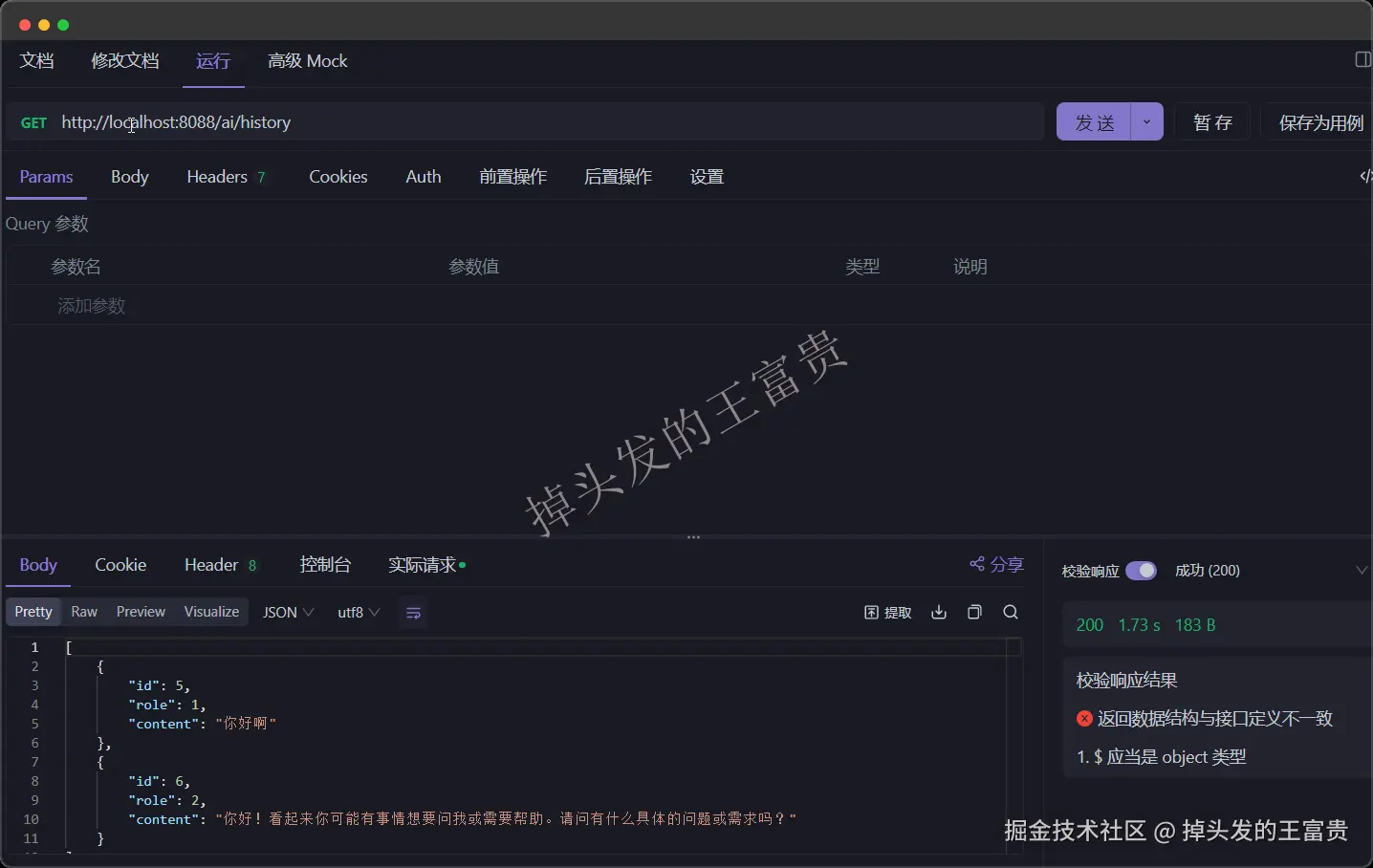
Task: Click the 暂存 button
Action: (1212, 122)
